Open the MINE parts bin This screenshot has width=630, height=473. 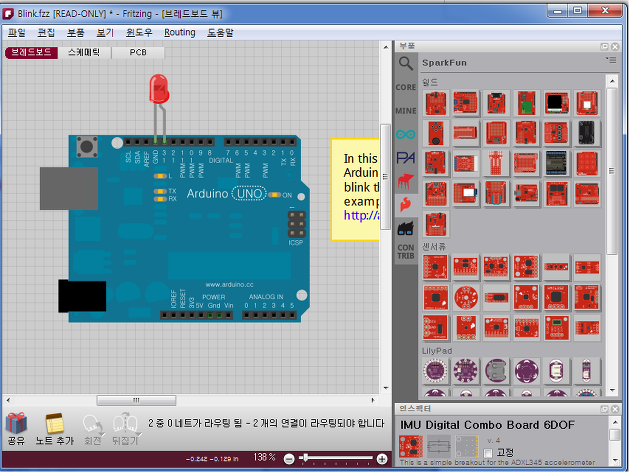(x=406, y=111)
